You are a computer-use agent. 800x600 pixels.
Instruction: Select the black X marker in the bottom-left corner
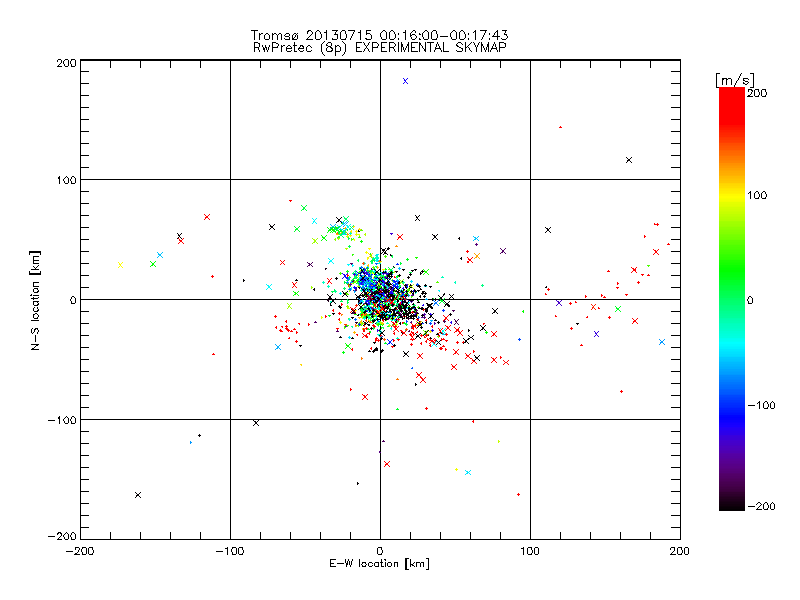138,495
